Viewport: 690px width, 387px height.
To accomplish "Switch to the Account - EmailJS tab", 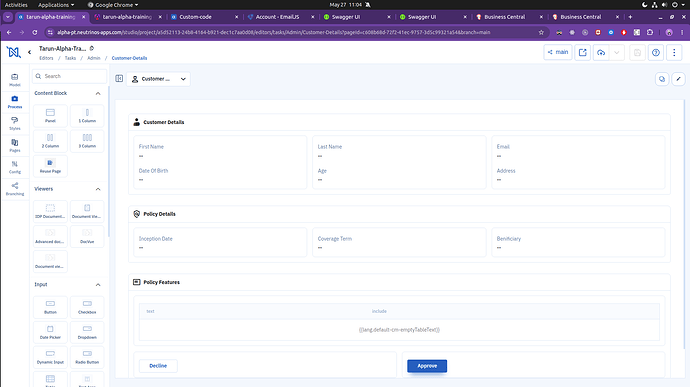I will point(280,17).
